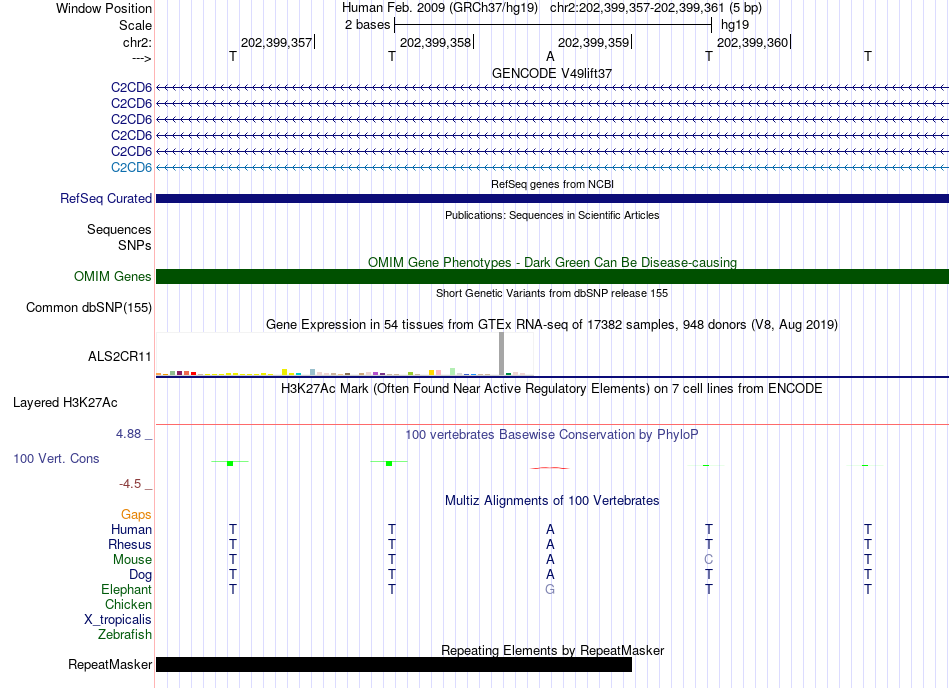Screen dimensions: 950x688
Task: Click the reference base A in sequence row
Action: pyautogui.click(x=550, y=56)
